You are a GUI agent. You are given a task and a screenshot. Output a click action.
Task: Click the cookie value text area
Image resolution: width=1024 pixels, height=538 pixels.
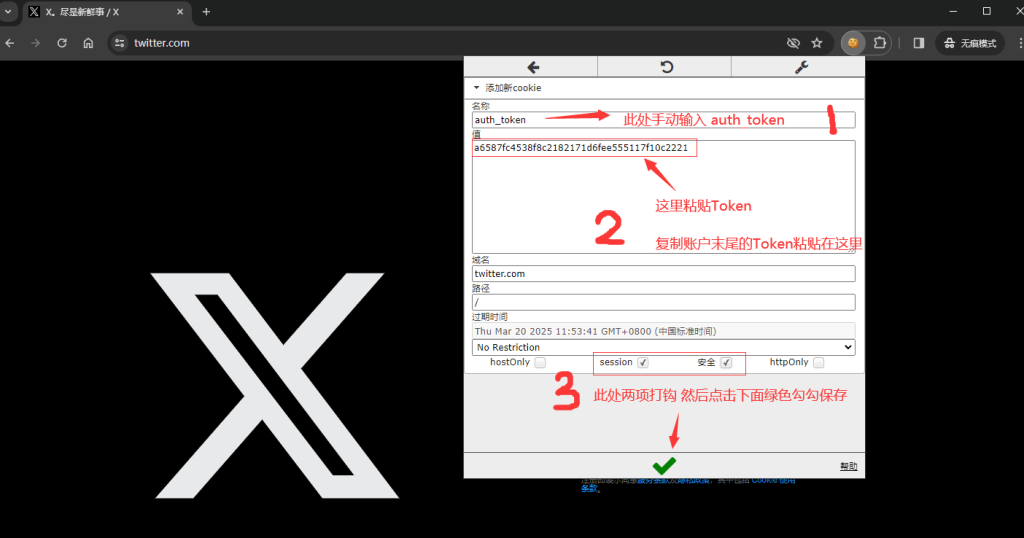coord(664,197)
